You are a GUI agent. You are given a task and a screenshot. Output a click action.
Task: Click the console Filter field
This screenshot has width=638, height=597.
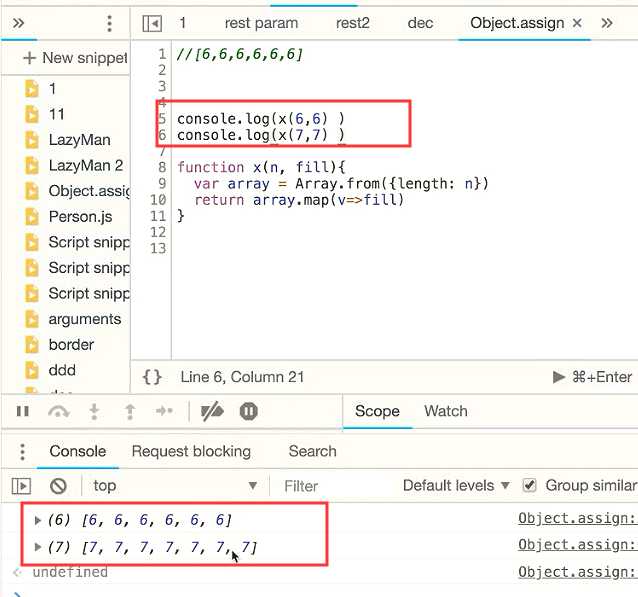334,486
